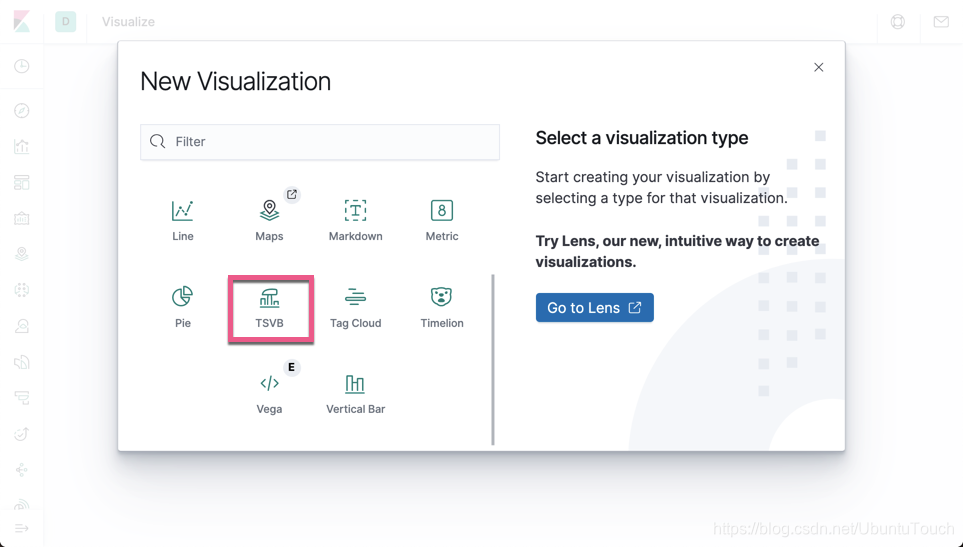Expand the sidebar navigation menu

(21, 529)
